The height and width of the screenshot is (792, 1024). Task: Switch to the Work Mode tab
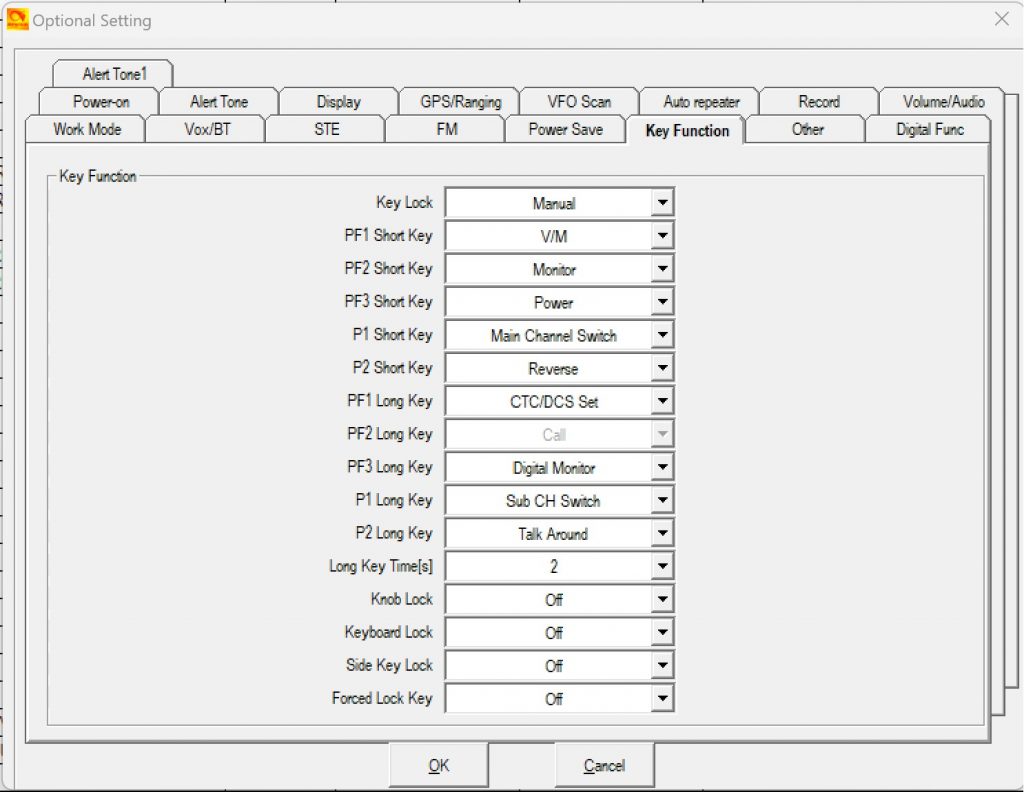click(87, 129)
